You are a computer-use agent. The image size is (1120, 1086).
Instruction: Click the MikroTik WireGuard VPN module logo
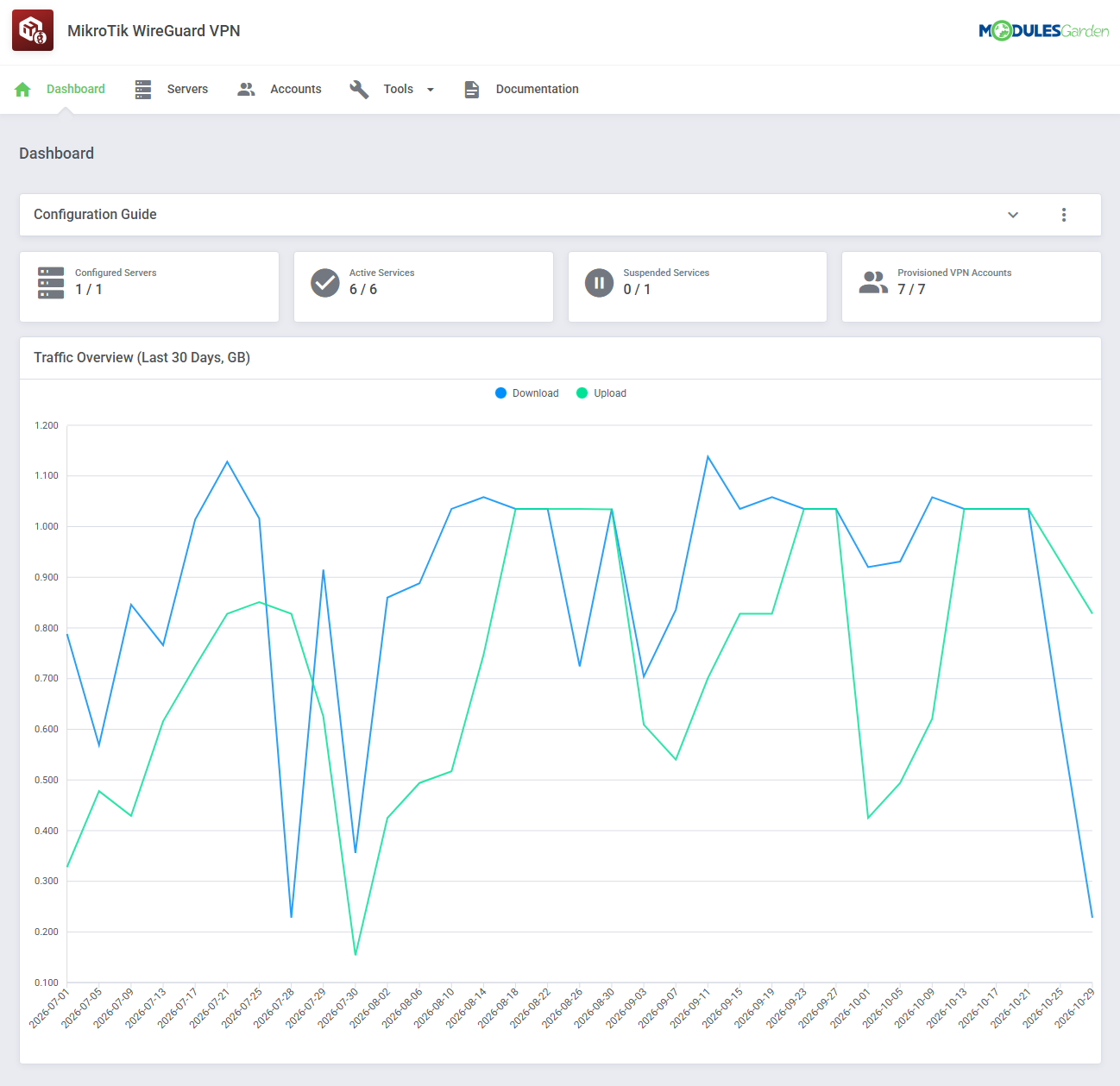33,31
